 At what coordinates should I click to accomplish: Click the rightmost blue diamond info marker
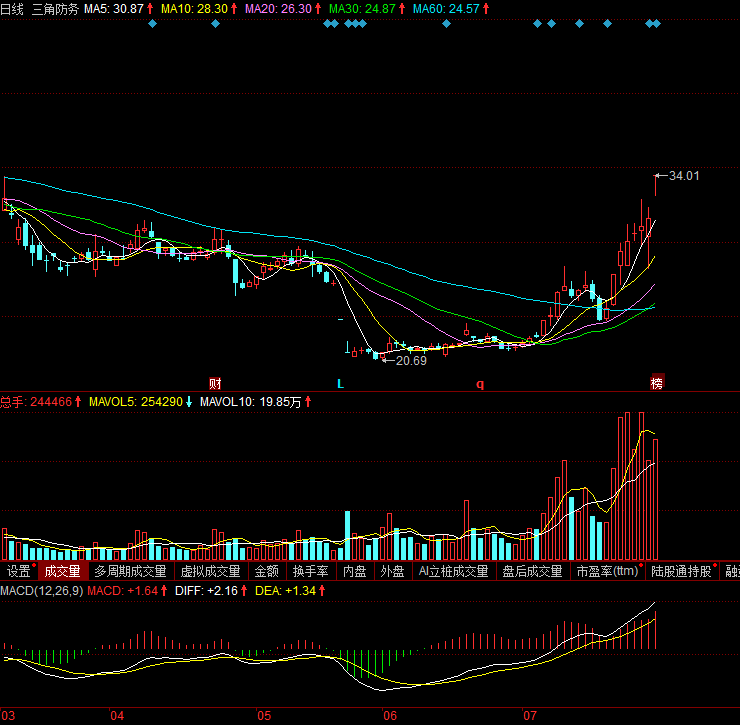point(657,23)
